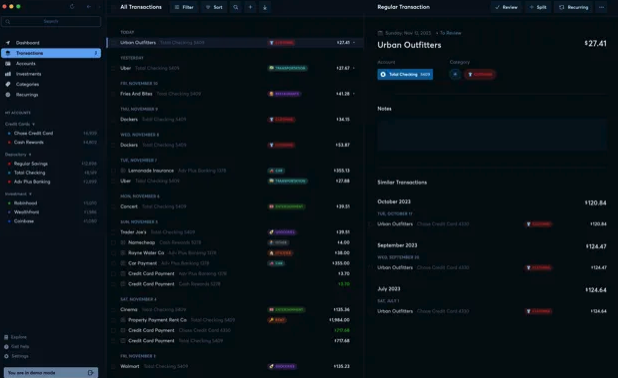The width and height of the screenshot is (618, 378).
Task: Click the Restaurants tag on Fries And Bites
Action: click(x=284, y=94)
